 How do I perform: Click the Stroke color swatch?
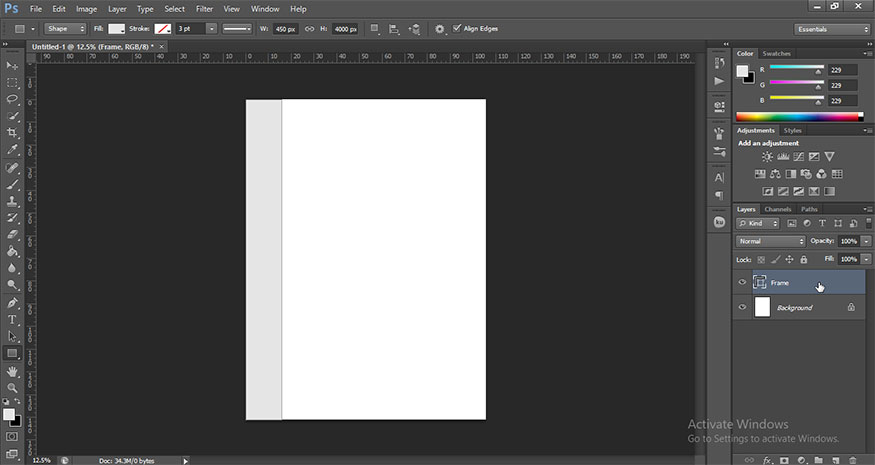tap(163, 29)
